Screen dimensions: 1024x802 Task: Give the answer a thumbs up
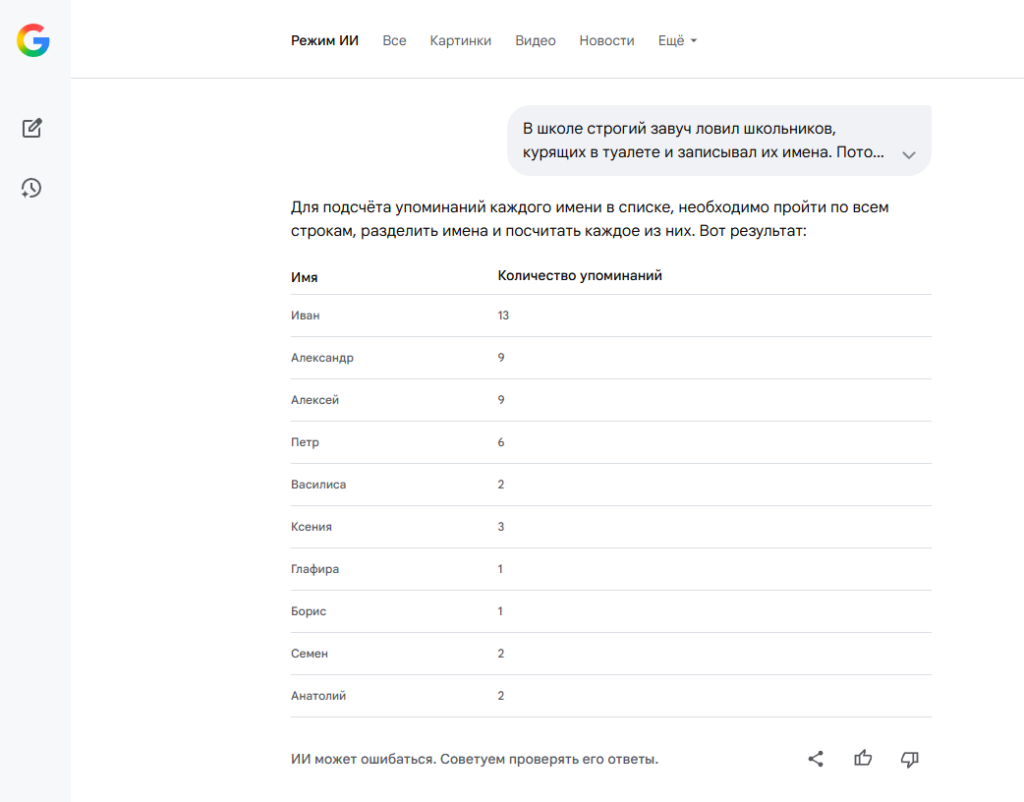(863, 759)
